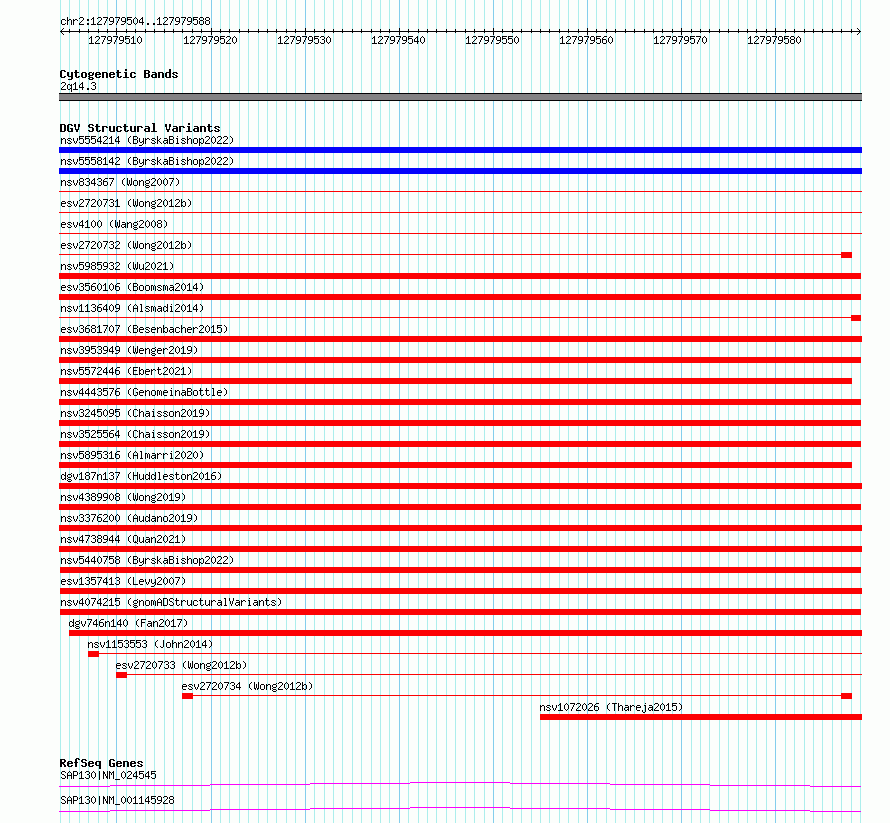
Task: Open the nsv834367 (Wong2007) variant
Action: pyautogui.click(x=120, y=182)
